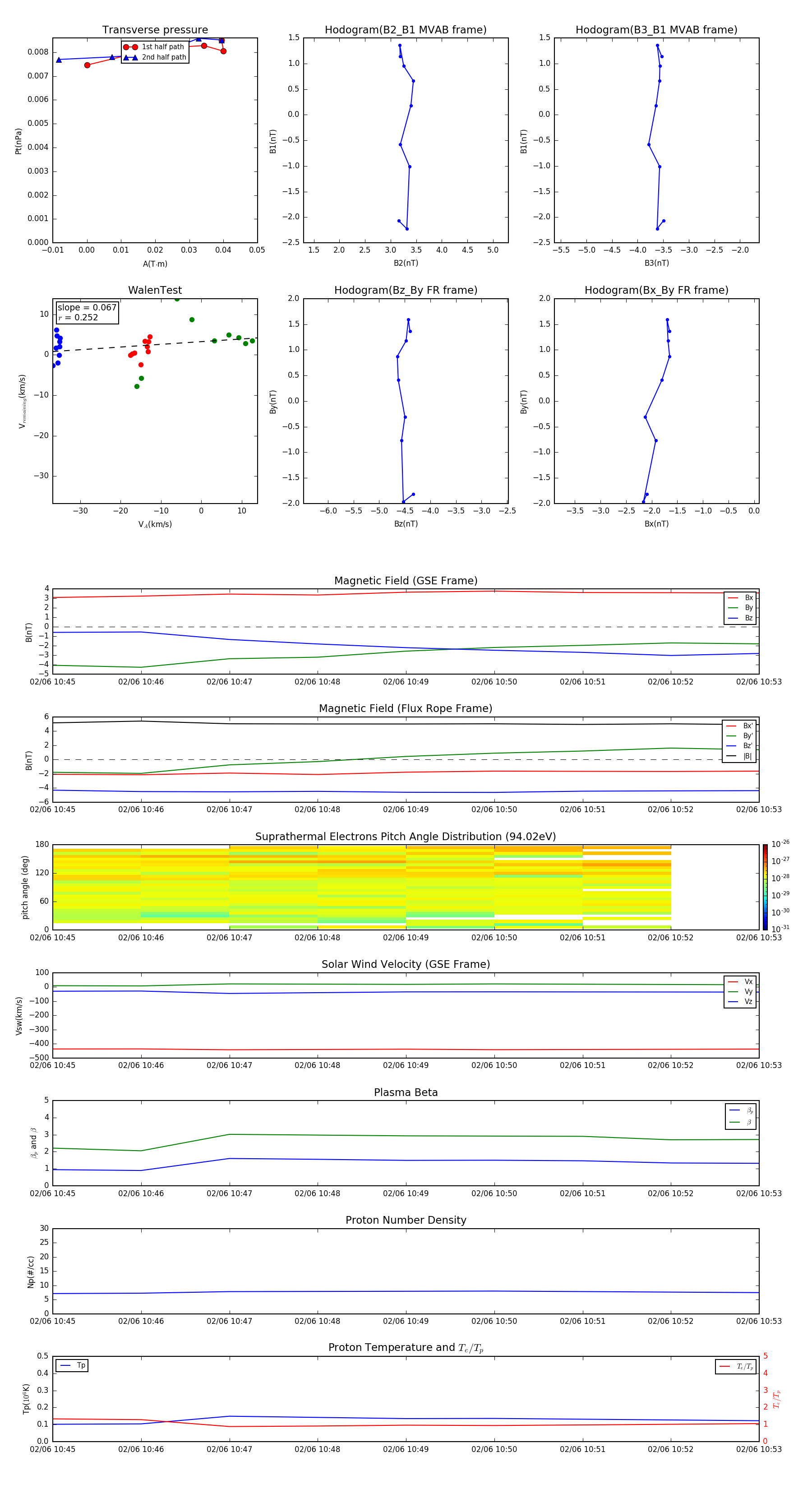The width and height of the screenshot is (812, 1489).
Task: Click the 'By' entry in GSE legend
Action: (x=740, y=607)
